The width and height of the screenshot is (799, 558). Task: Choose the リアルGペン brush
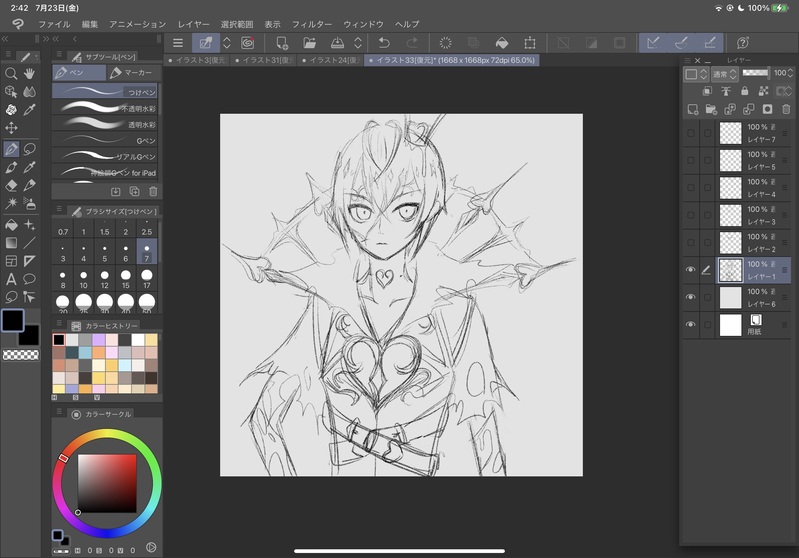[x=104, y=156]
